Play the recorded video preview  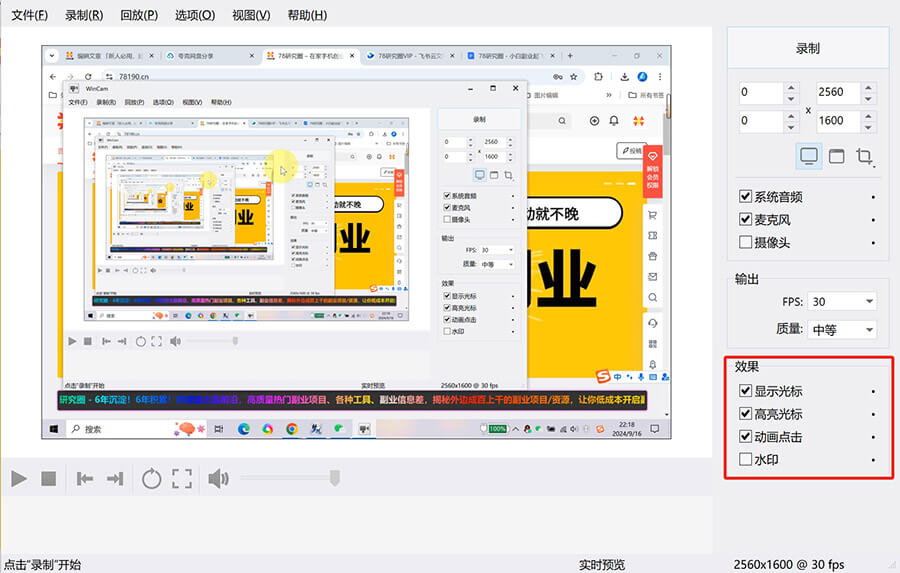pos(19,479)
